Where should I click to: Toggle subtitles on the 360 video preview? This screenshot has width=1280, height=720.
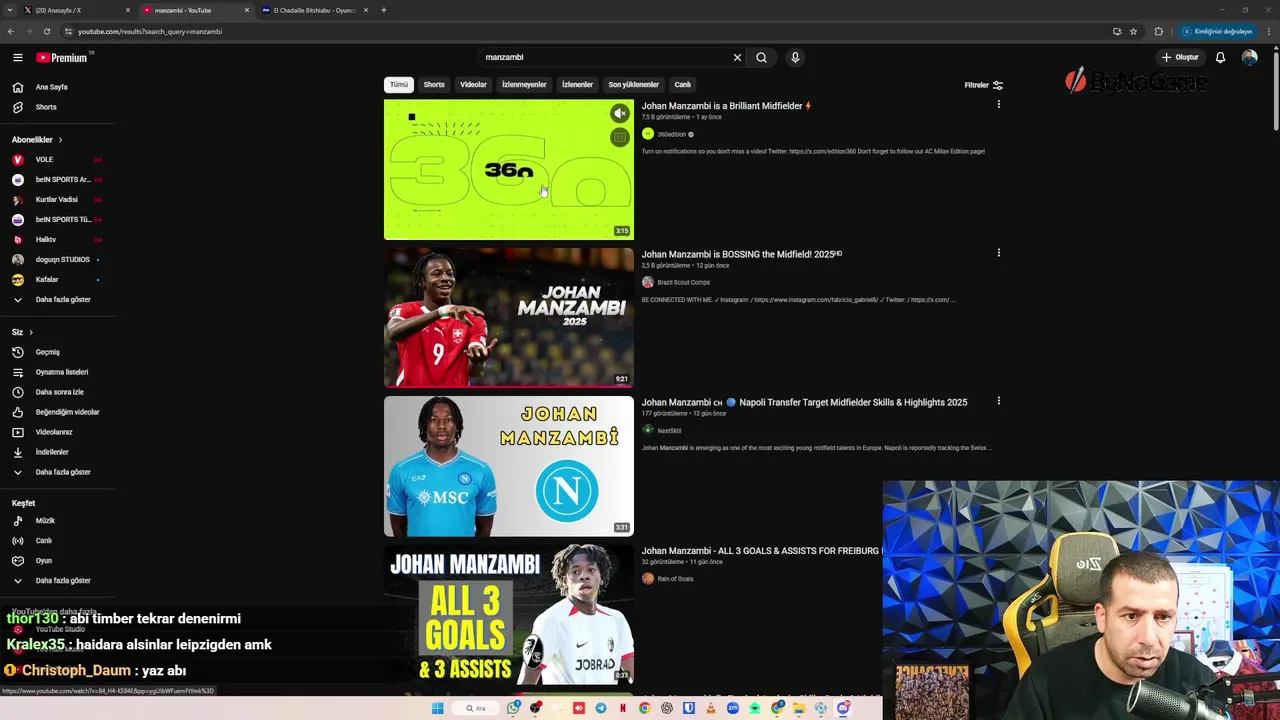(620, 137)
